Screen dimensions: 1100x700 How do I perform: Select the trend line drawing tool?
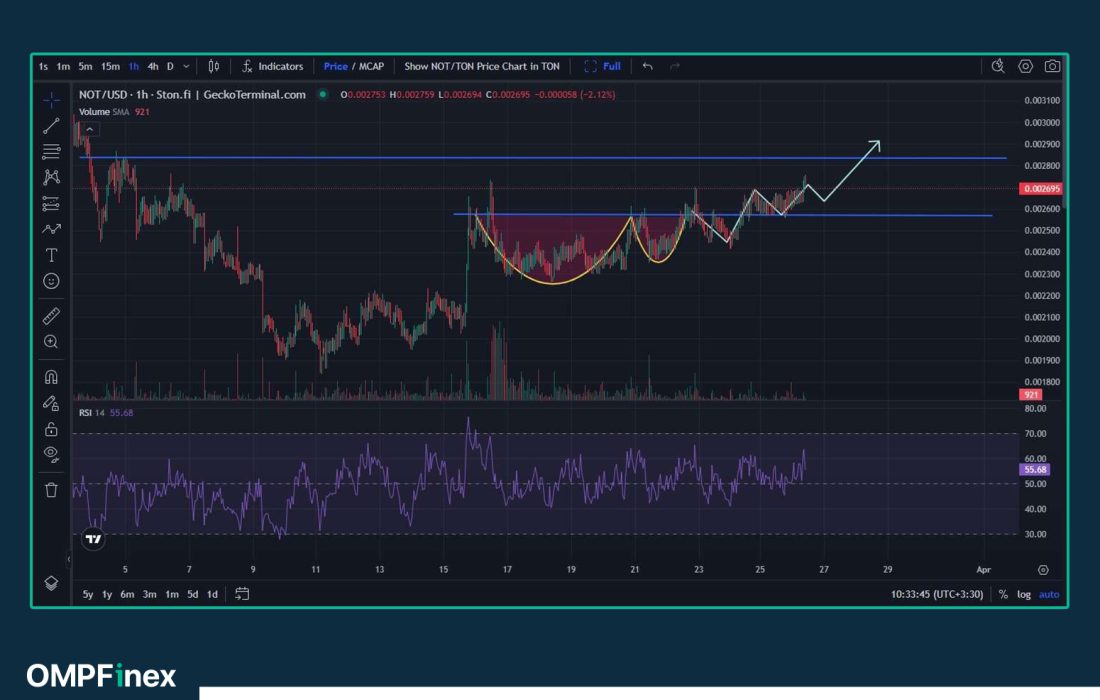point(51,125)
